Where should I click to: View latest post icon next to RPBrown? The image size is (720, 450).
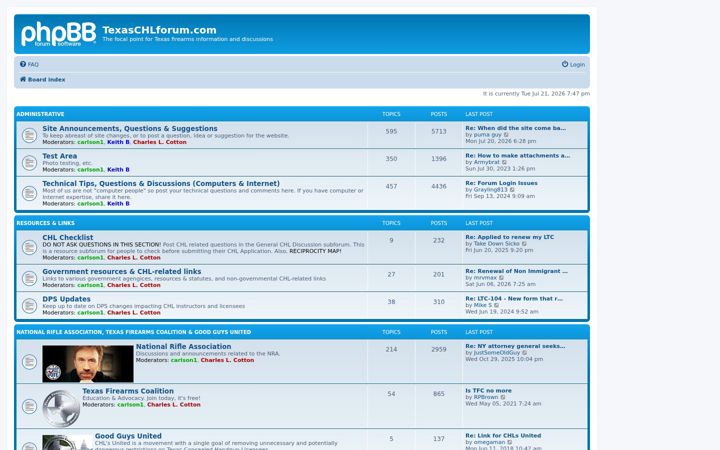click(x=503, y=397)
